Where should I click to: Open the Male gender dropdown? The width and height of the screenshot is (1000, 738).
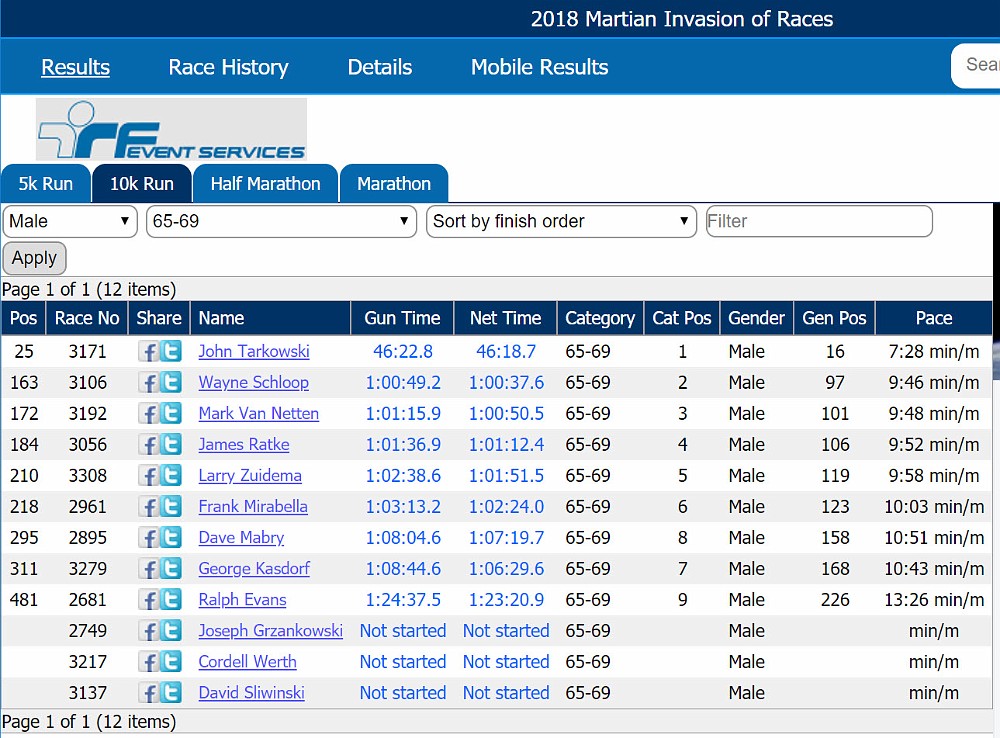click(70, 221)
